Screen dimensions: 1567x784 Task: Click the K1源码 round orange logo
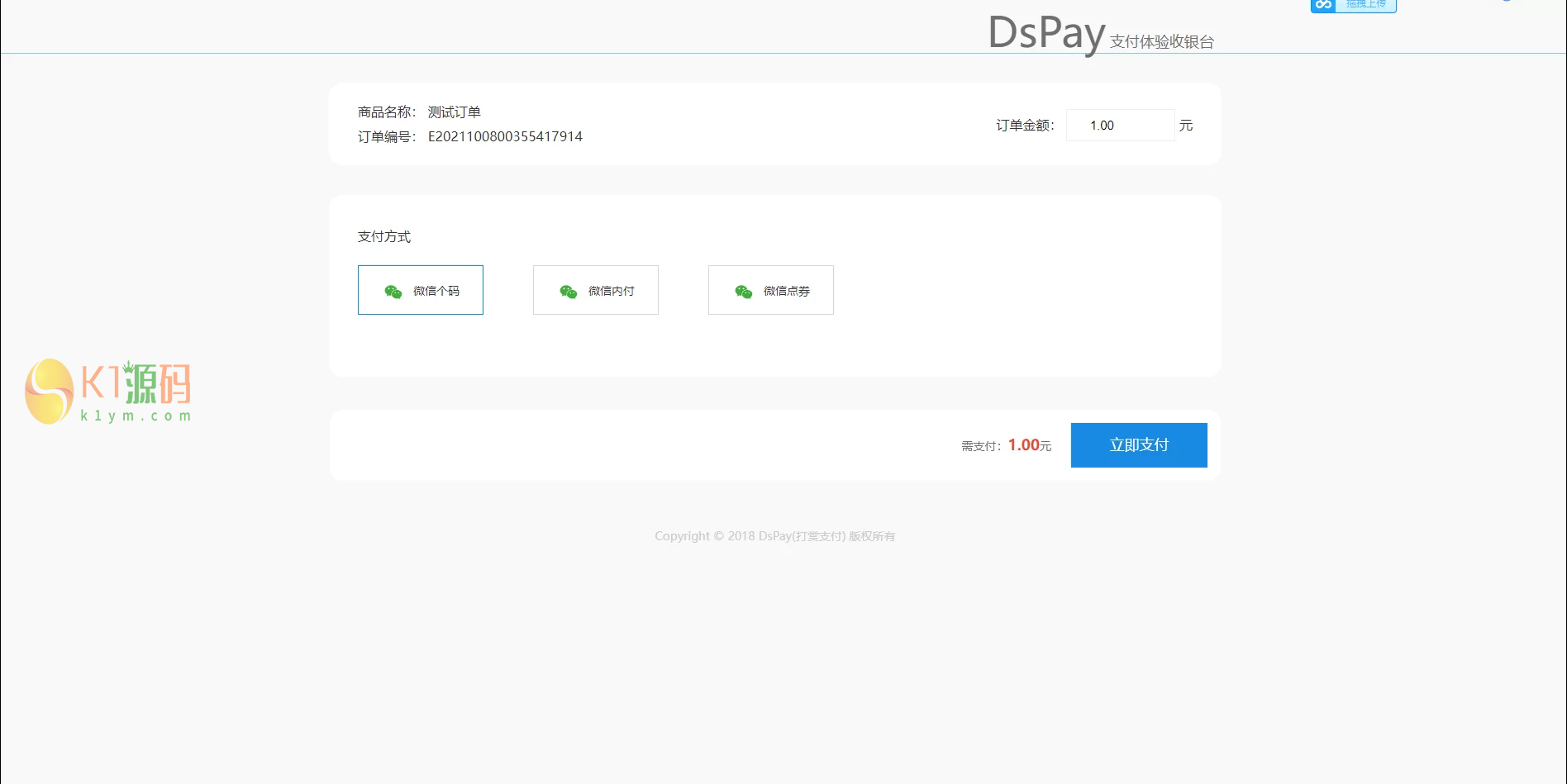pyautogui.click(x=50, y=392)
